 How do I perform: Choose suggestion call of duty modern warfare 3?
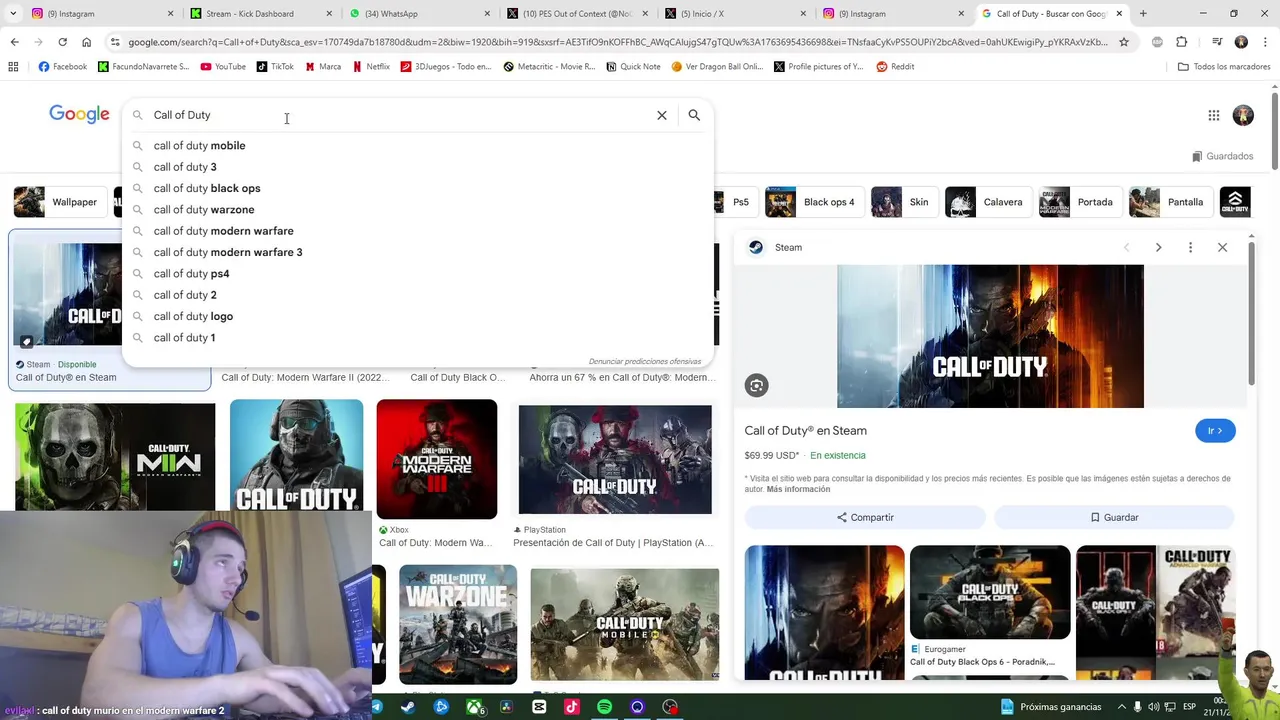tap(418, 252)
